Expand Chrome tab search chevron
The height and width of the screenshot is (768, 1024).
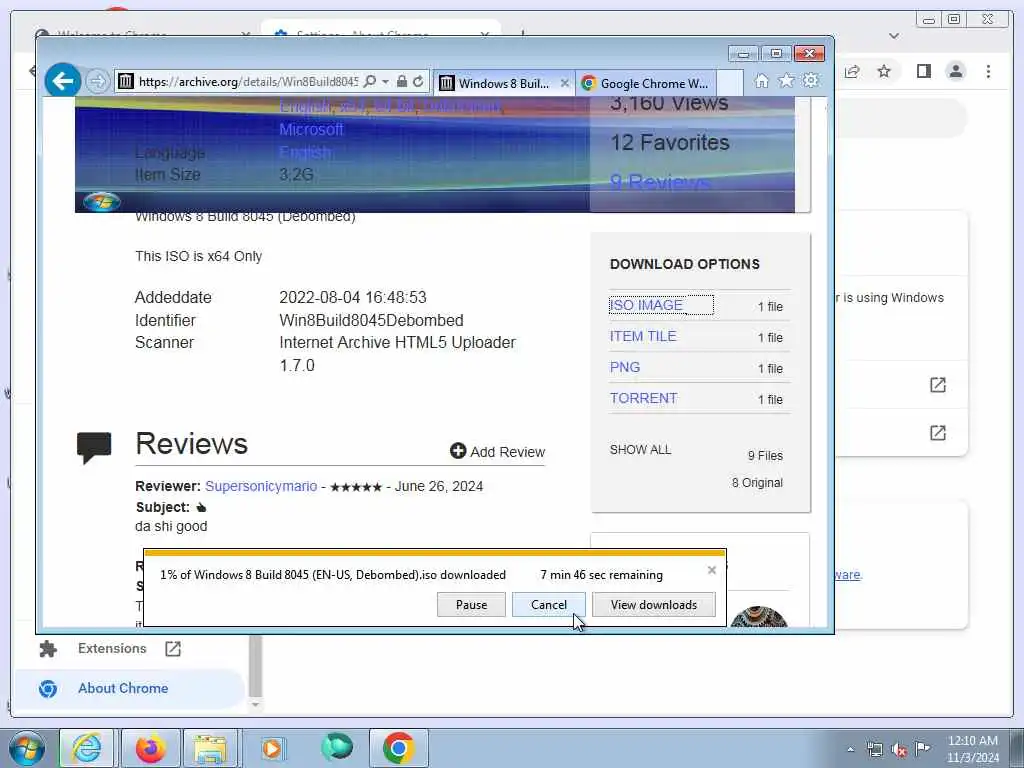894,36
